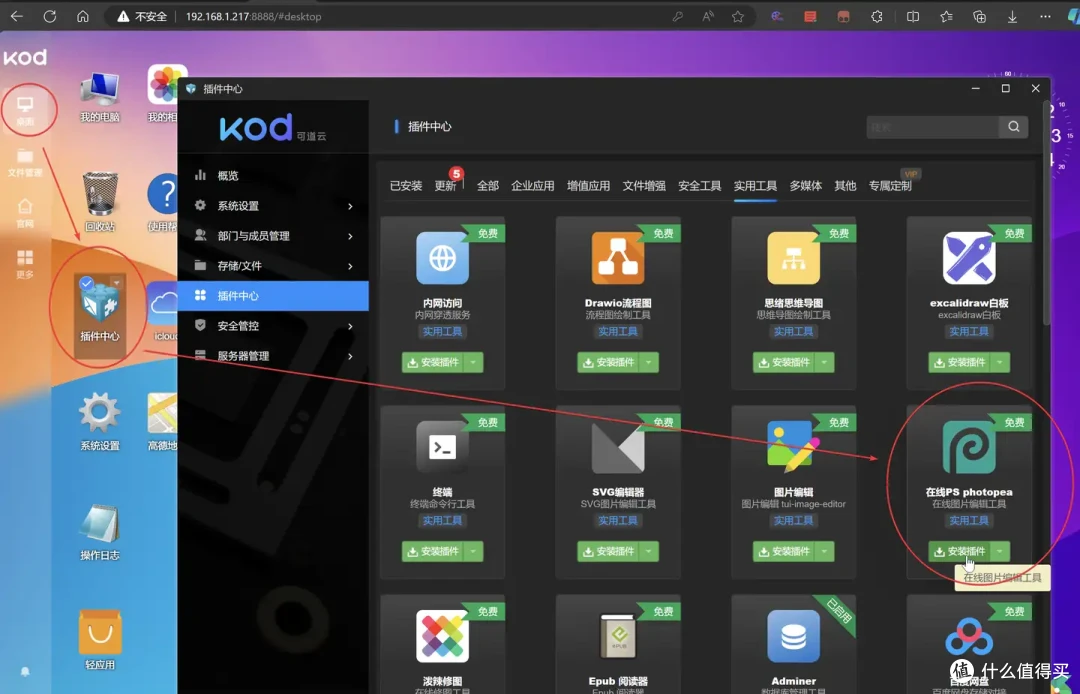Screen dimensions: 1080x694
Task: Open the Epub 阅读器 plugin icon
Action: pos(618,637)
